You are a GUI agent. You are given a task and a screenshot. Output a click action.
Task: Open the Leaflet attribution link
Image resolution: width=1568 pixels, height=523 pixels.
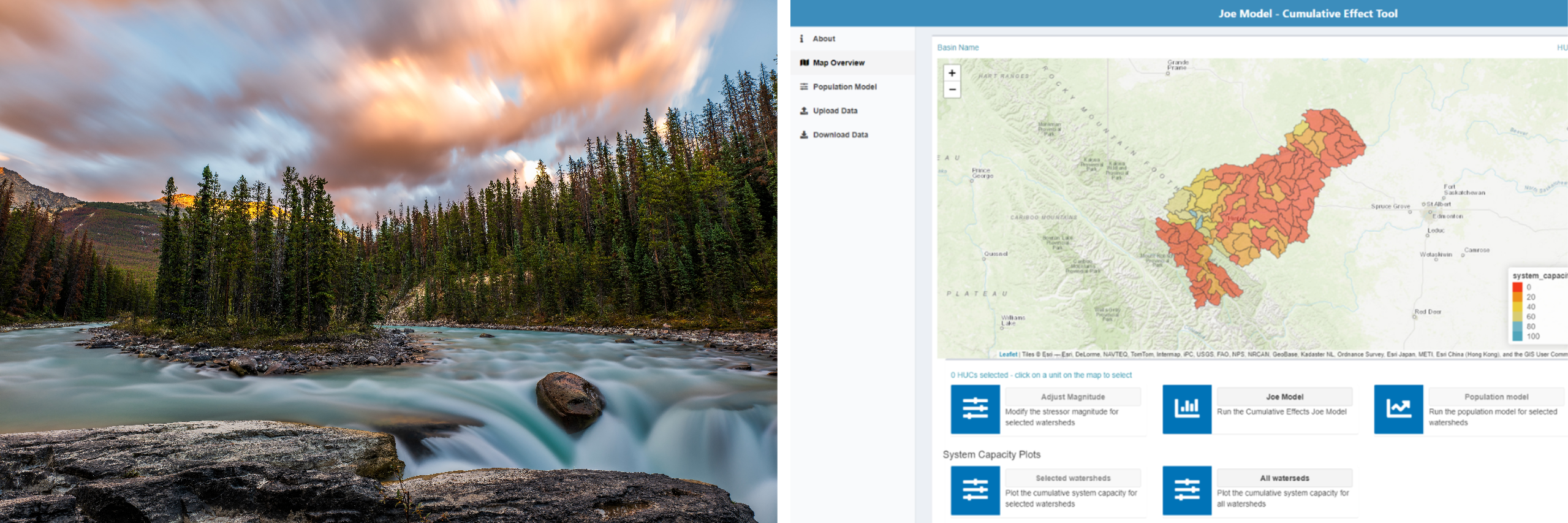pos(1008,354)
